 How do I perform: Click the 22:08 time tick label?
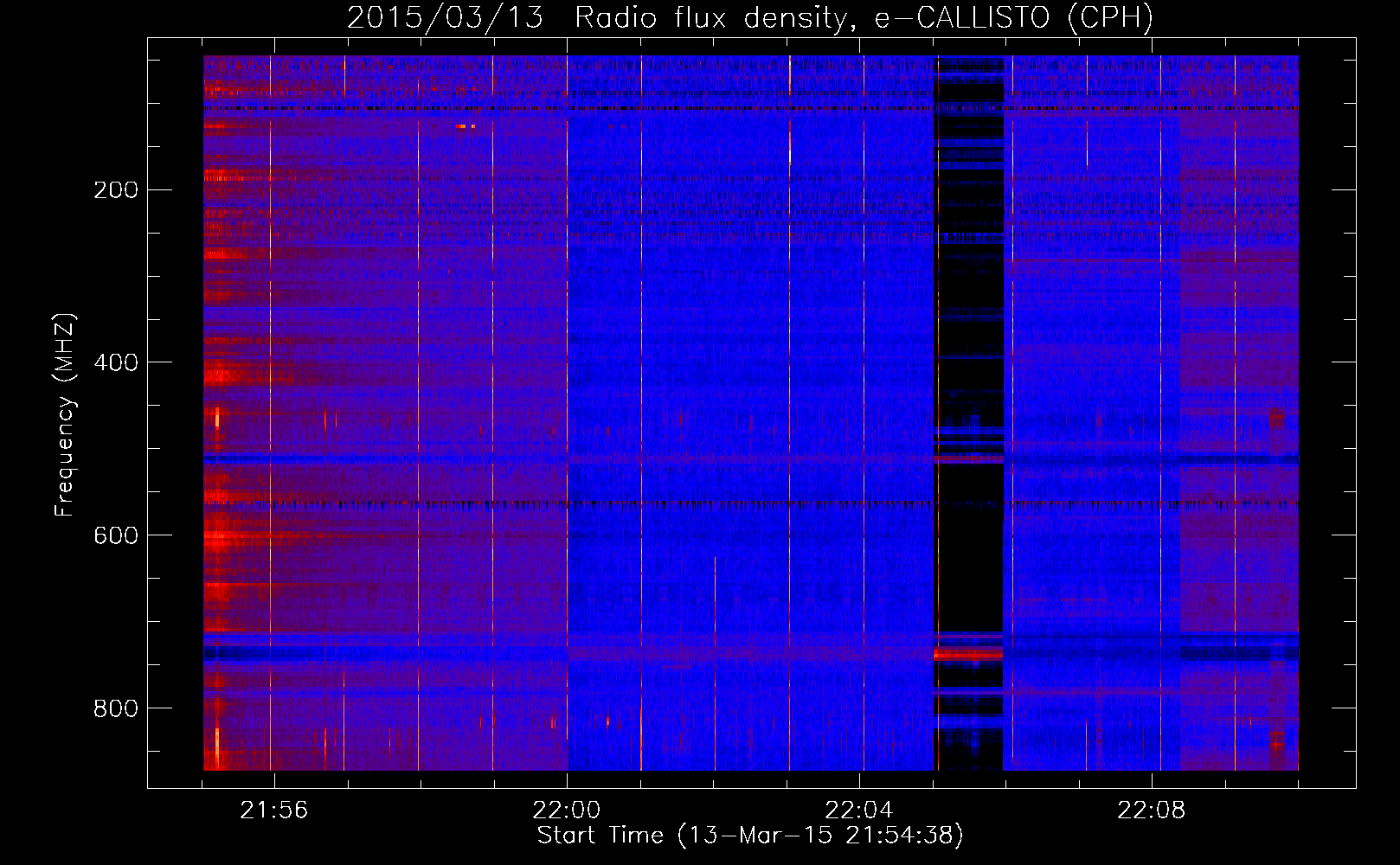click(x=1152, y=811)
